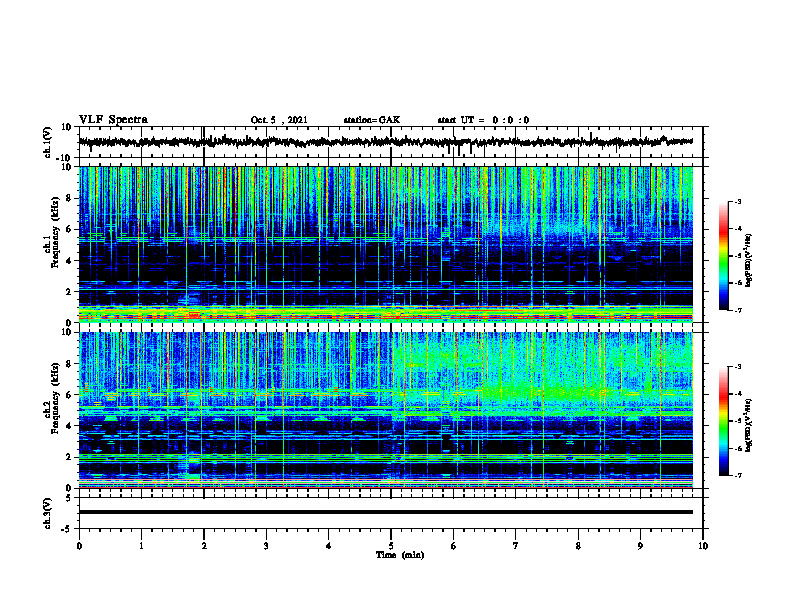Click the time axis tick label "6"
The height and width of the screenshot is (612, 792).
[x=454, y=546]
